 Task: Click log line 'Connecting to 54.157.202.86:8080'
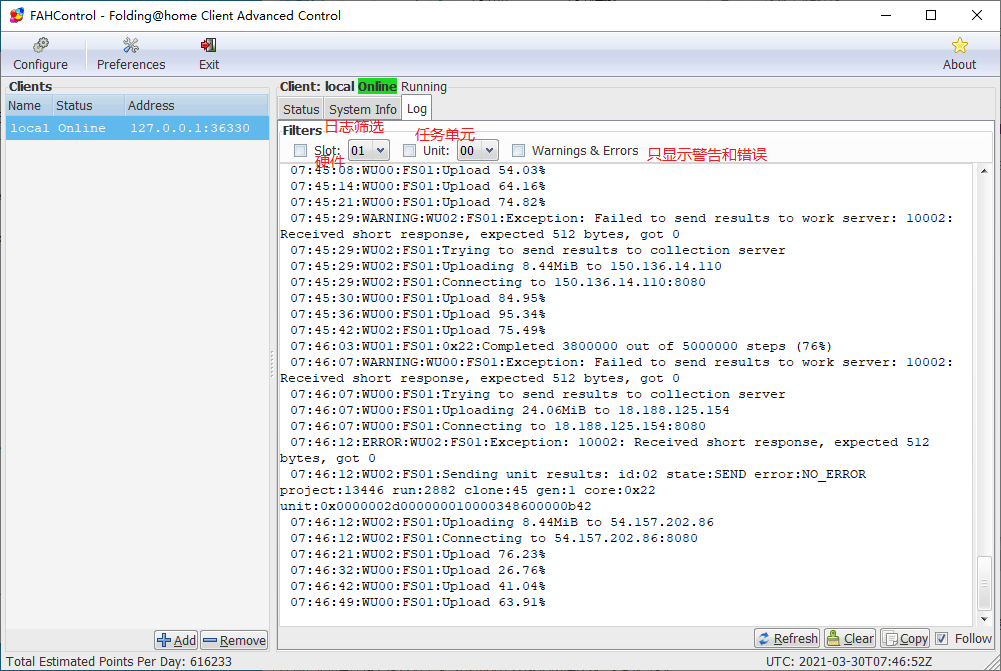click(x=494, y=538)
